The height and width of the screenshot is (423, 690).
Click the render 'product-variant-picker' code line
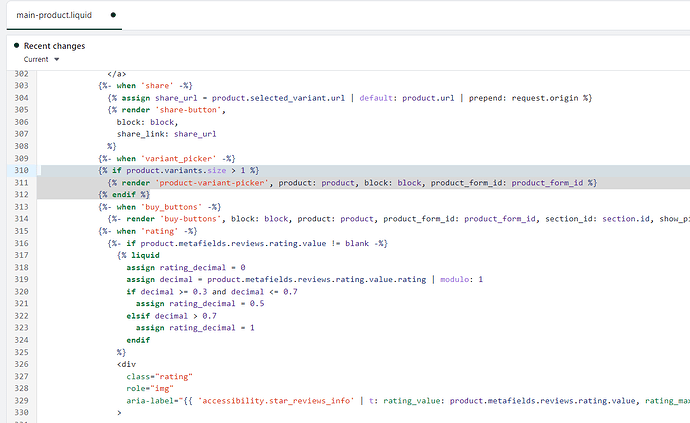click(x=352, y=183)
